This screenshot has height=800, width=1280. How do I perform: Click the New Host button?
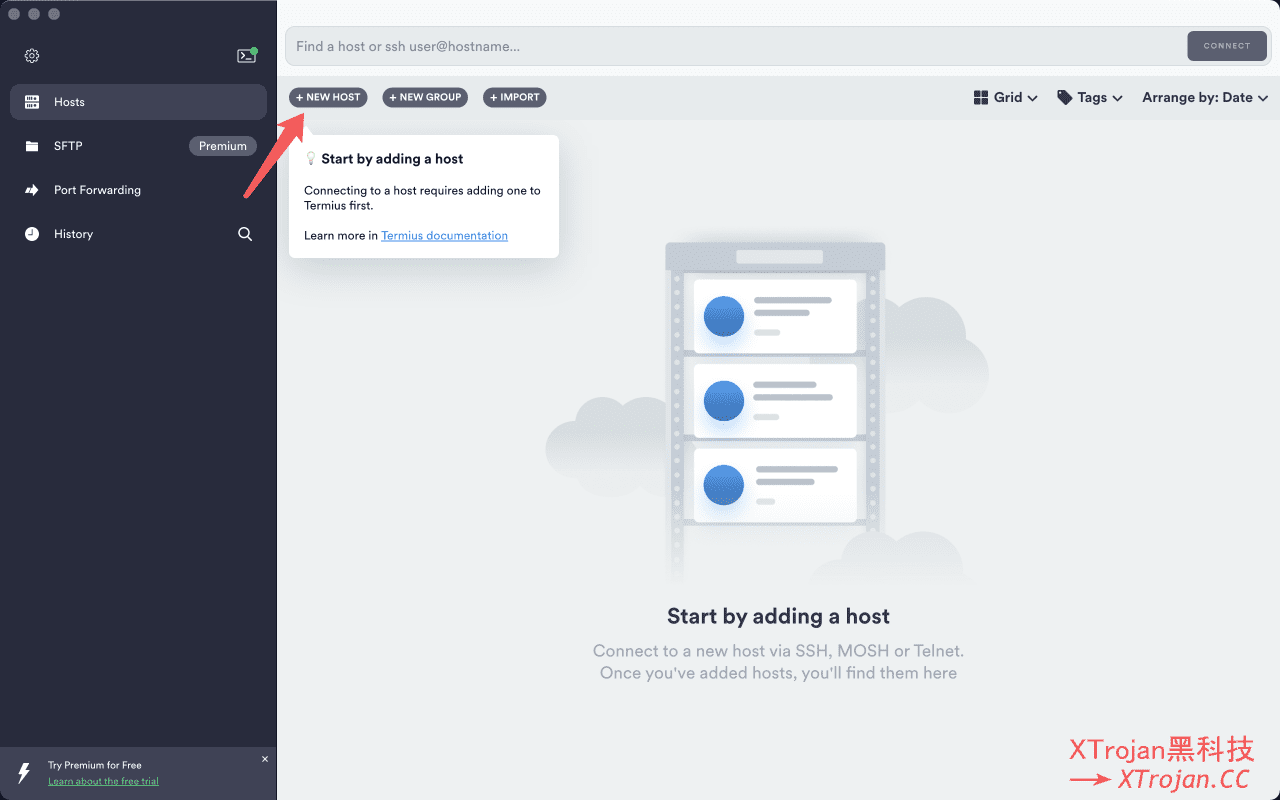(x=328, y=97)
